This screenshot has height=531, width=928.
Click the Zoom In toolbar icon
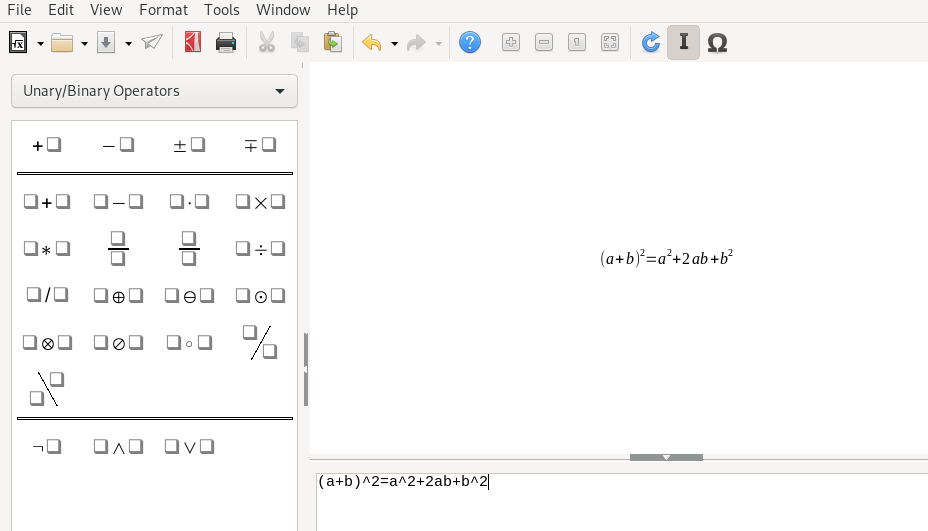[511, 42]
